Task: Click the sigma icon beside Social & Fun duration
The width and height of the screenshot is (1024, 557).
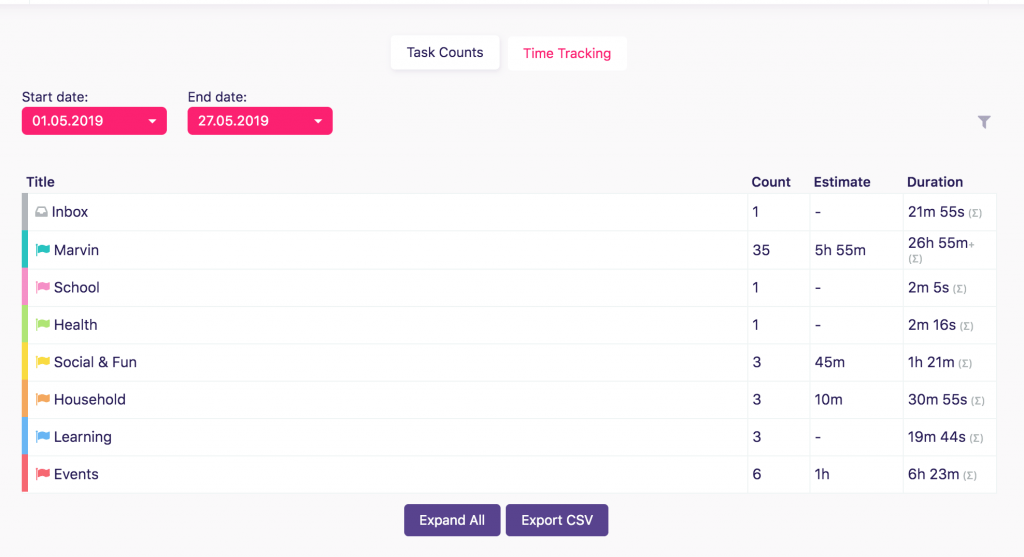Action: tap(965, 363)
